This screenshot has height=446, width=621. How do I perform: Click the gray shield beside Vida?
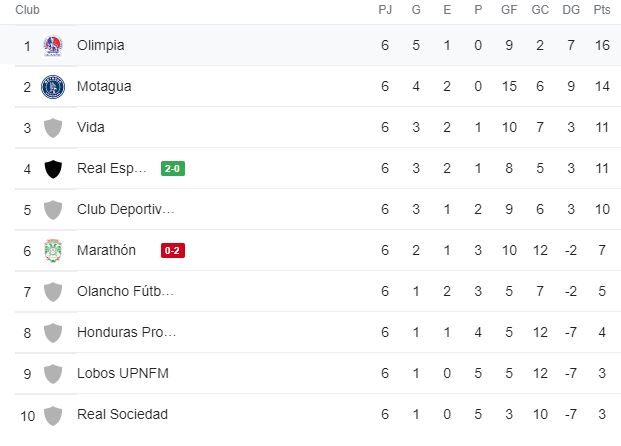click(x=53, y=128)
